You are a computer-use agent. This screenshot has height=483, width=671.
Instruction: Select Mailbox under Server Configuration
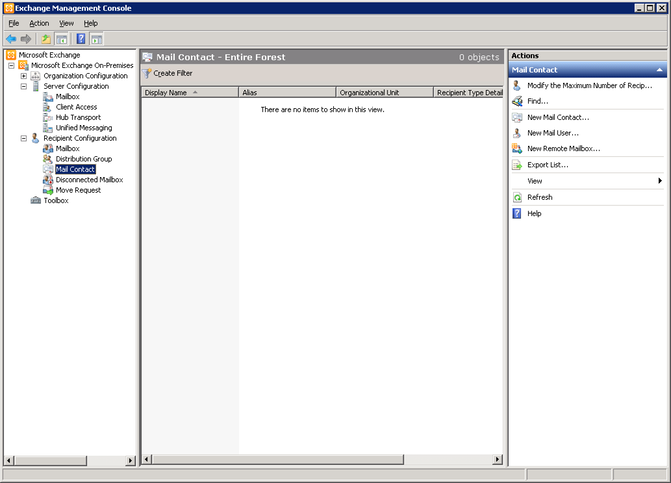tap(68, 97)
